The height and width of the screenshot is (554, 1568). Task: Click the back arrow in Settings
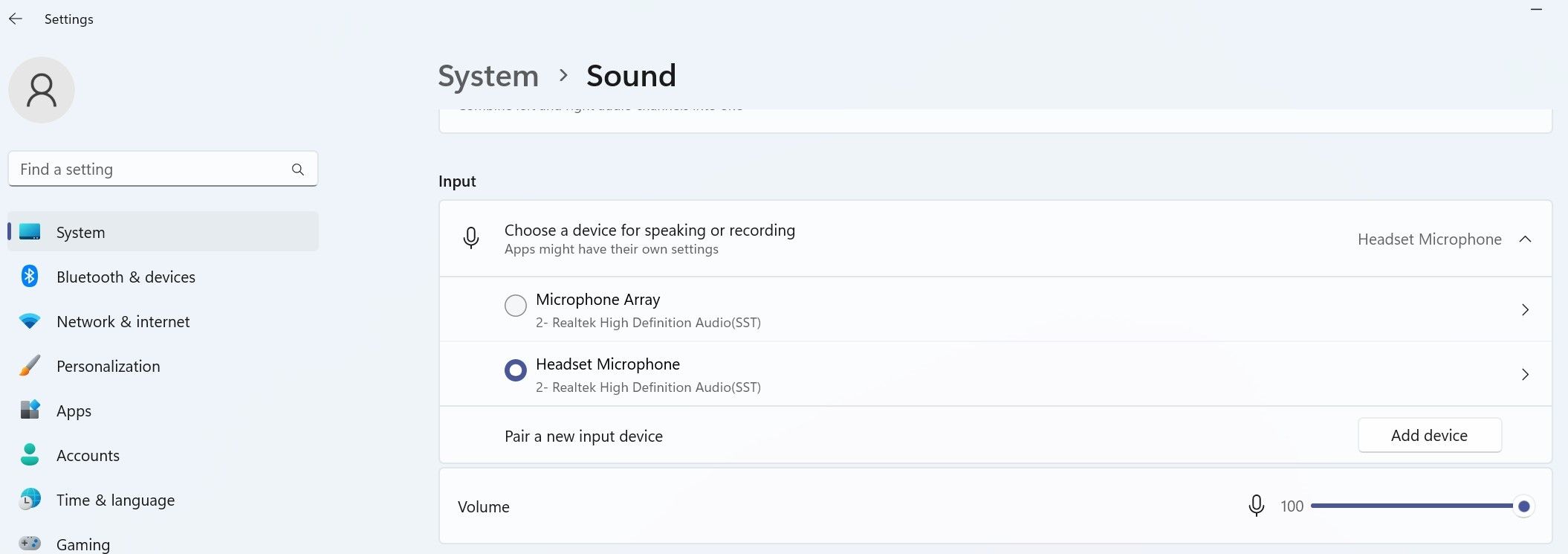[16, 19]
